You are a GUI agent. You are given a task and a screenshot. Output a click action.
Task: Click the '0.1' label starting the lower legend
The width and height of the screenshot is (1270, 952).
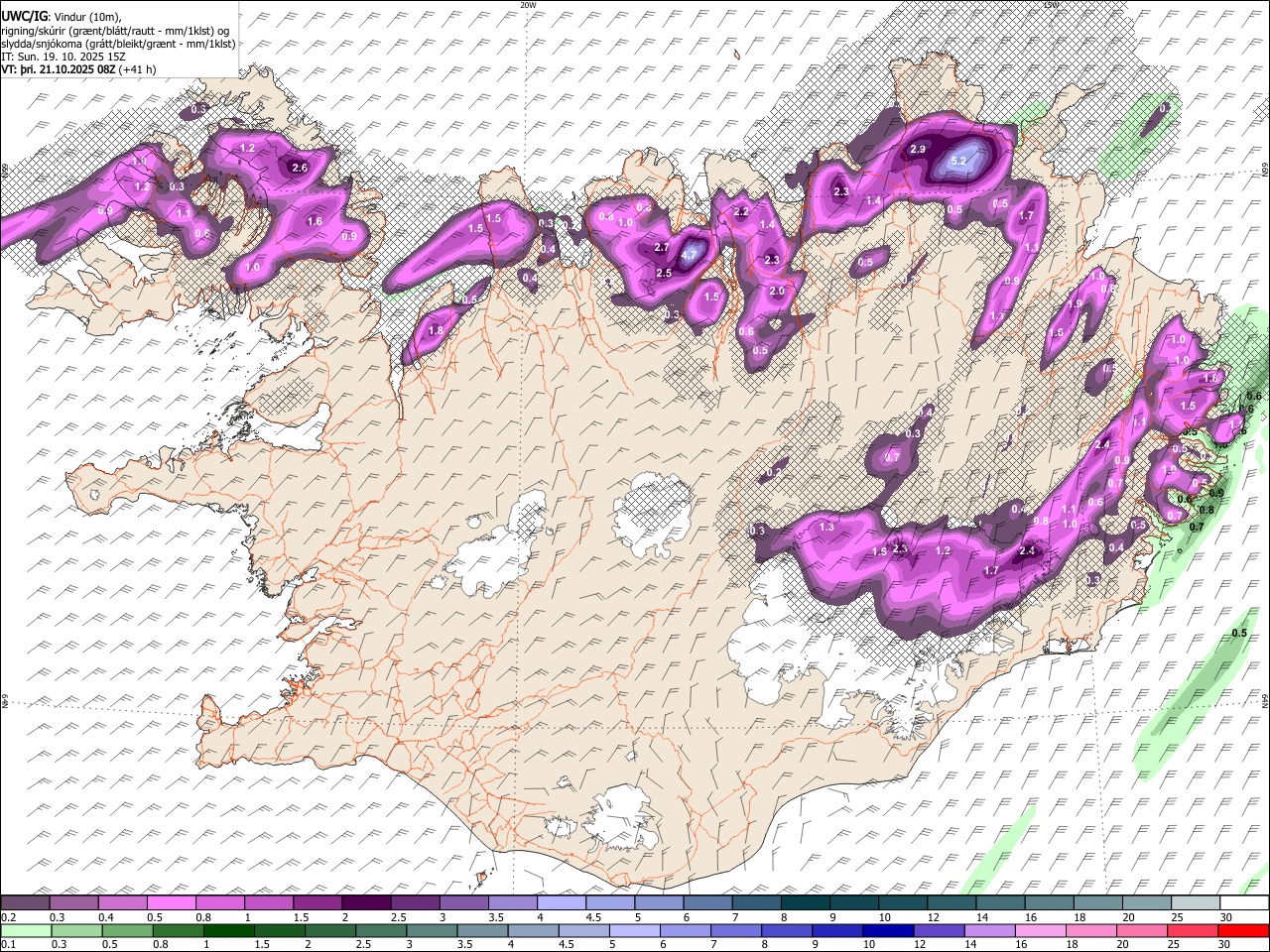(8, 944)
